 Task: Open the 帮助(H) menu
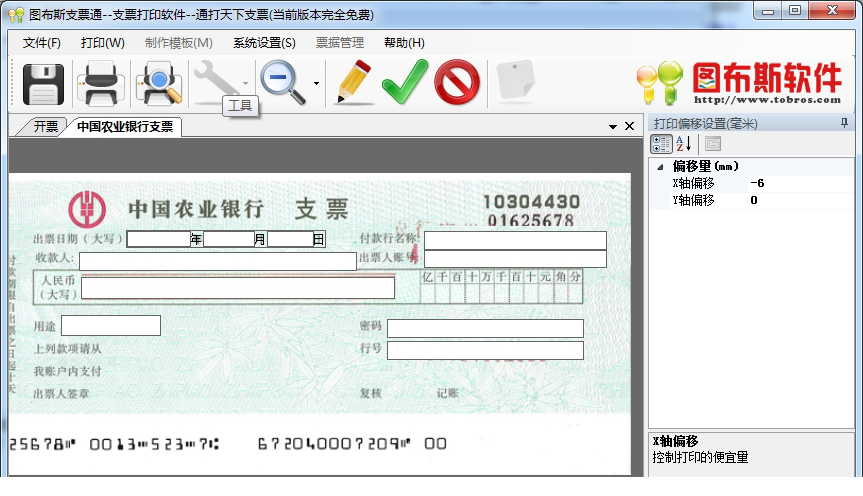coord(404,43)
